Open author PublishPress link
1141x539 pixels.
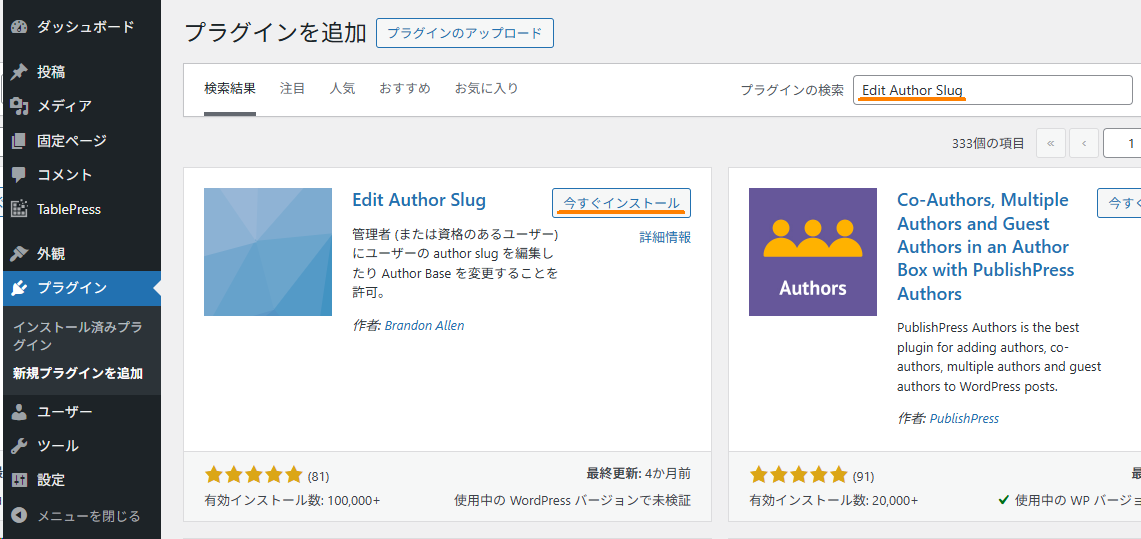[x=964, y=418]
